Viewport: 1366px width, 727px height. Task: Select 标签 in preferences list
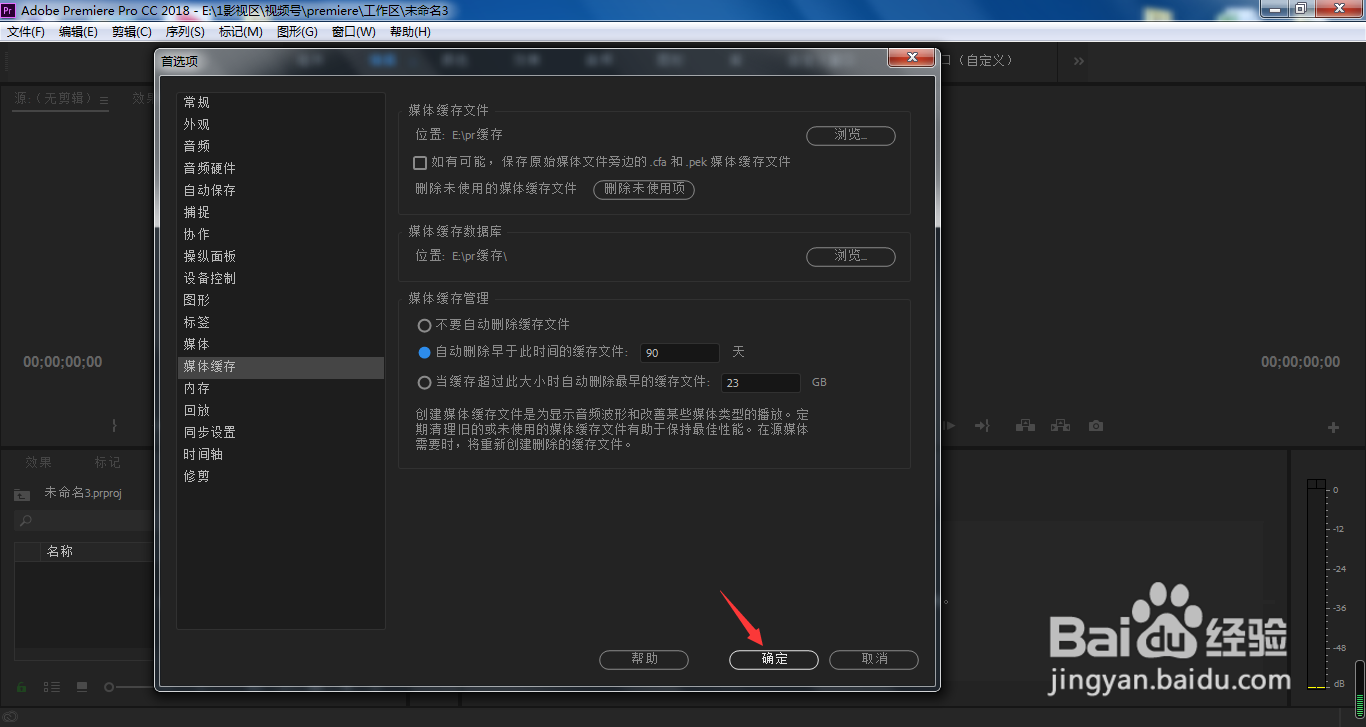(x=281, y=323)
